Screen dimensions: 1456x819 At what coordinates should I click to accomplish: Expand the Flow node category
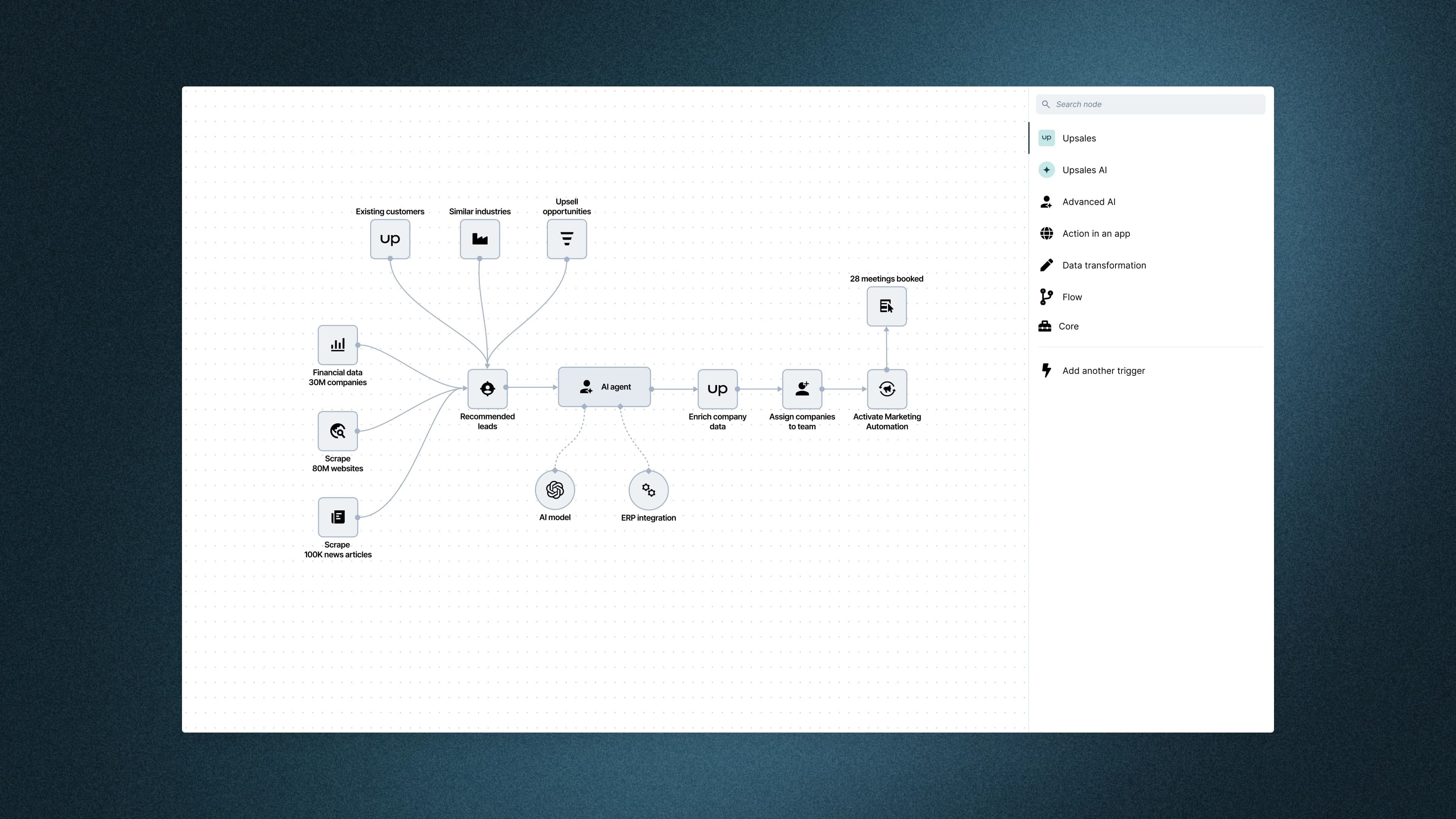point(1071,297)
